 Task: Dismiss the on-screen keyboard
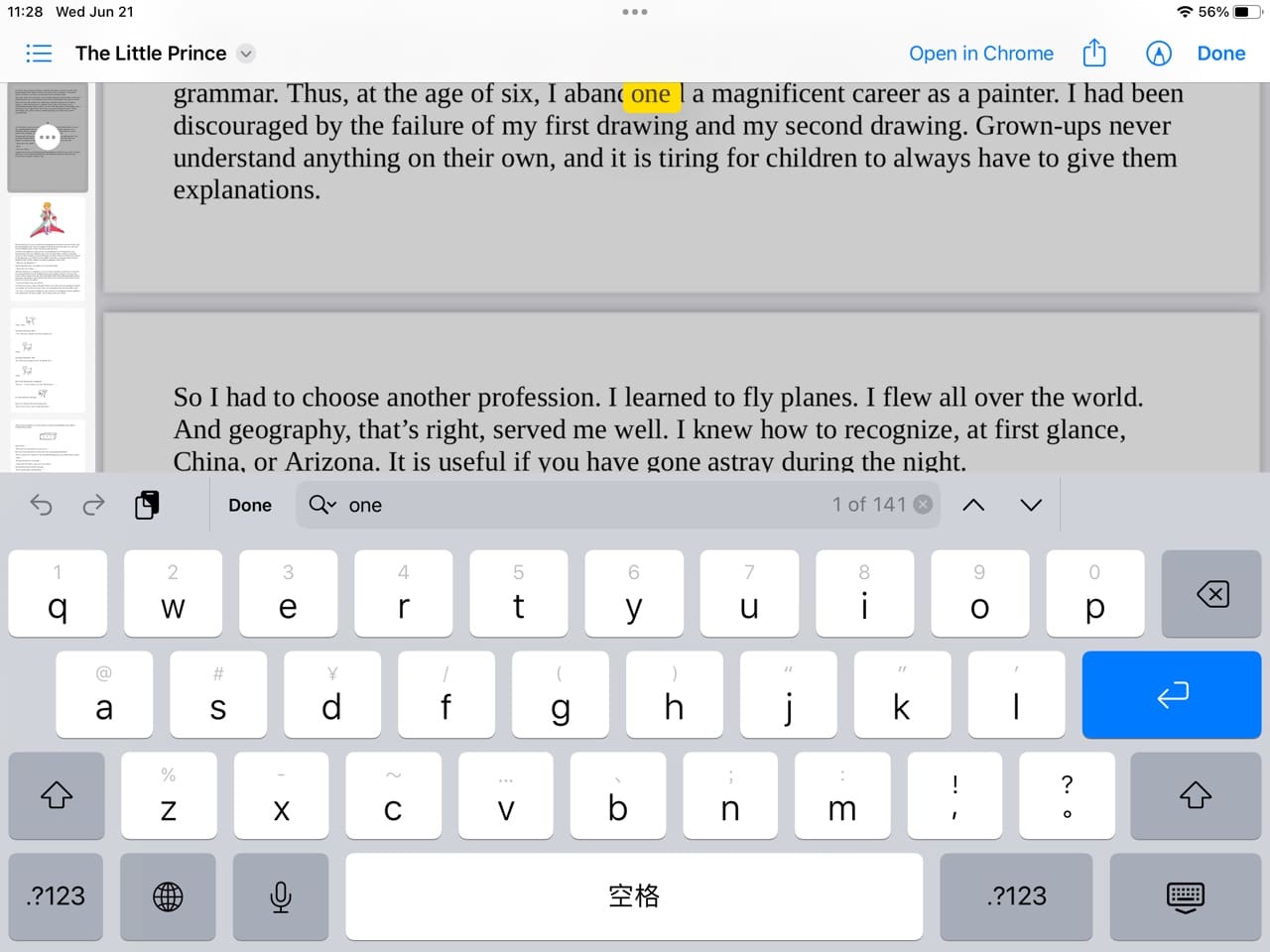pos(1185,896)
